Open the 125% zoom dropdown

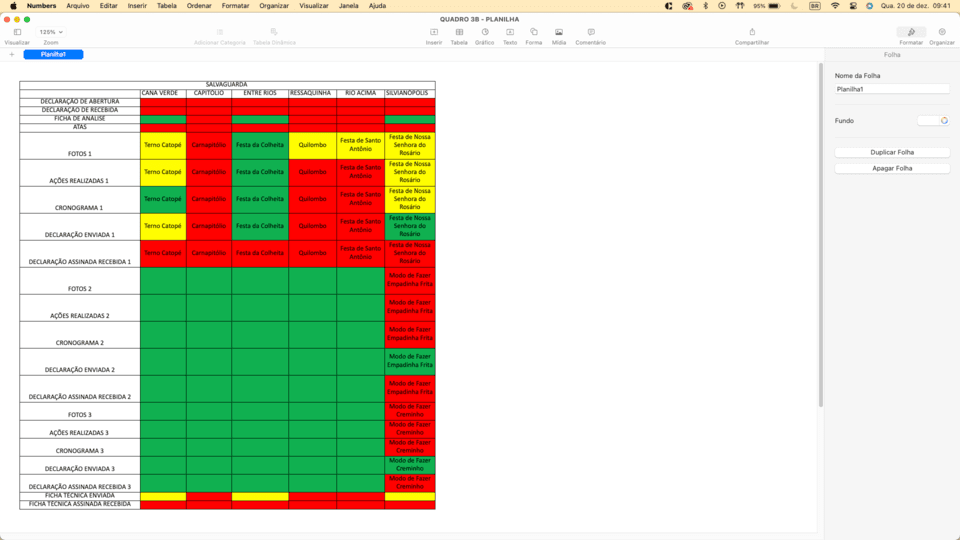51,32
